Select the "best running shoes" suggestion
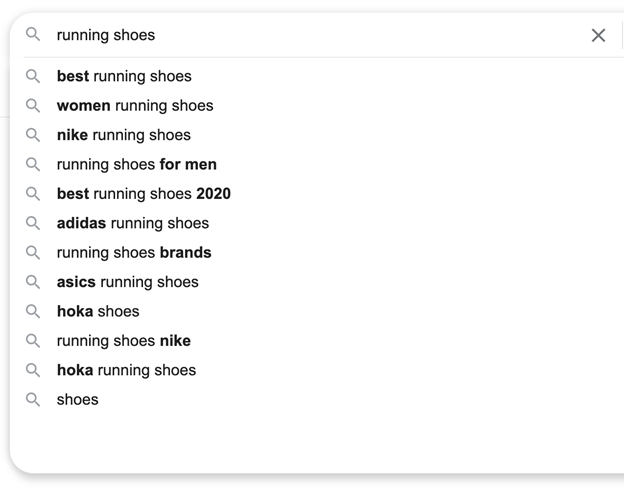The image size is (624, 488). [x=124, y=76]
